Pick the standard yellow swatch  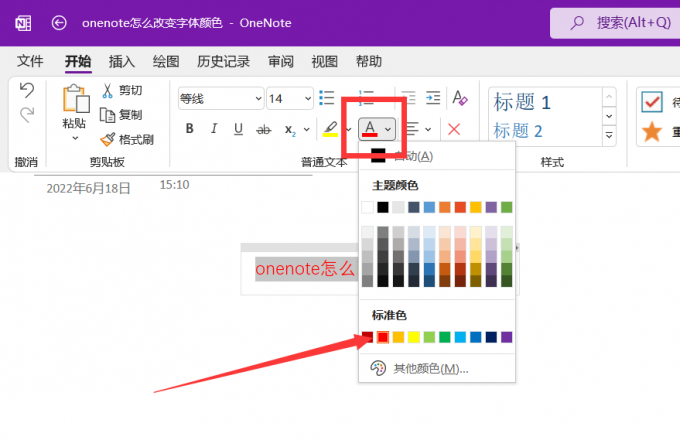[x=414, y=337]
